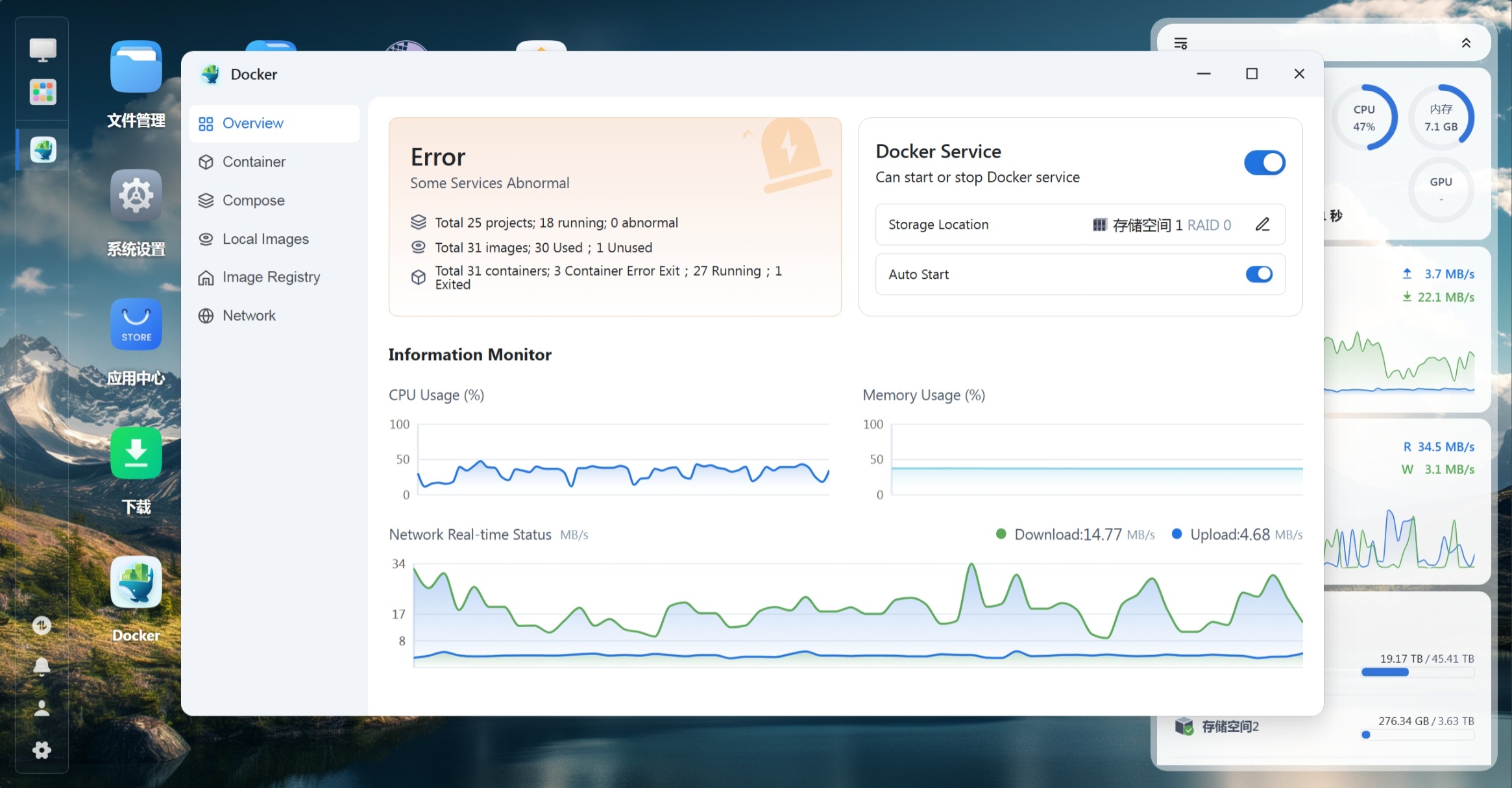
Task: Launch the 下载 download manager app
Action: coord(136,453)
